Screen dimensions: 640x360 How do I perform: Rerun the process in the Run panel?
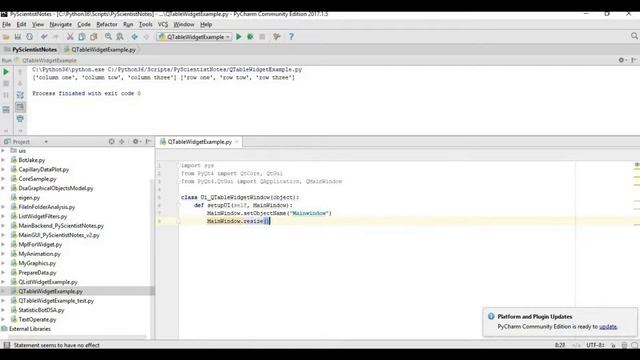coord(6,72)
